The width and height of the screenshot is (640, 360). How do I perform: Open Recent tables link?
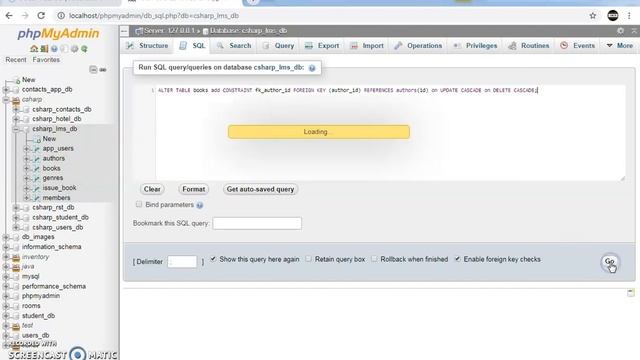16,60
